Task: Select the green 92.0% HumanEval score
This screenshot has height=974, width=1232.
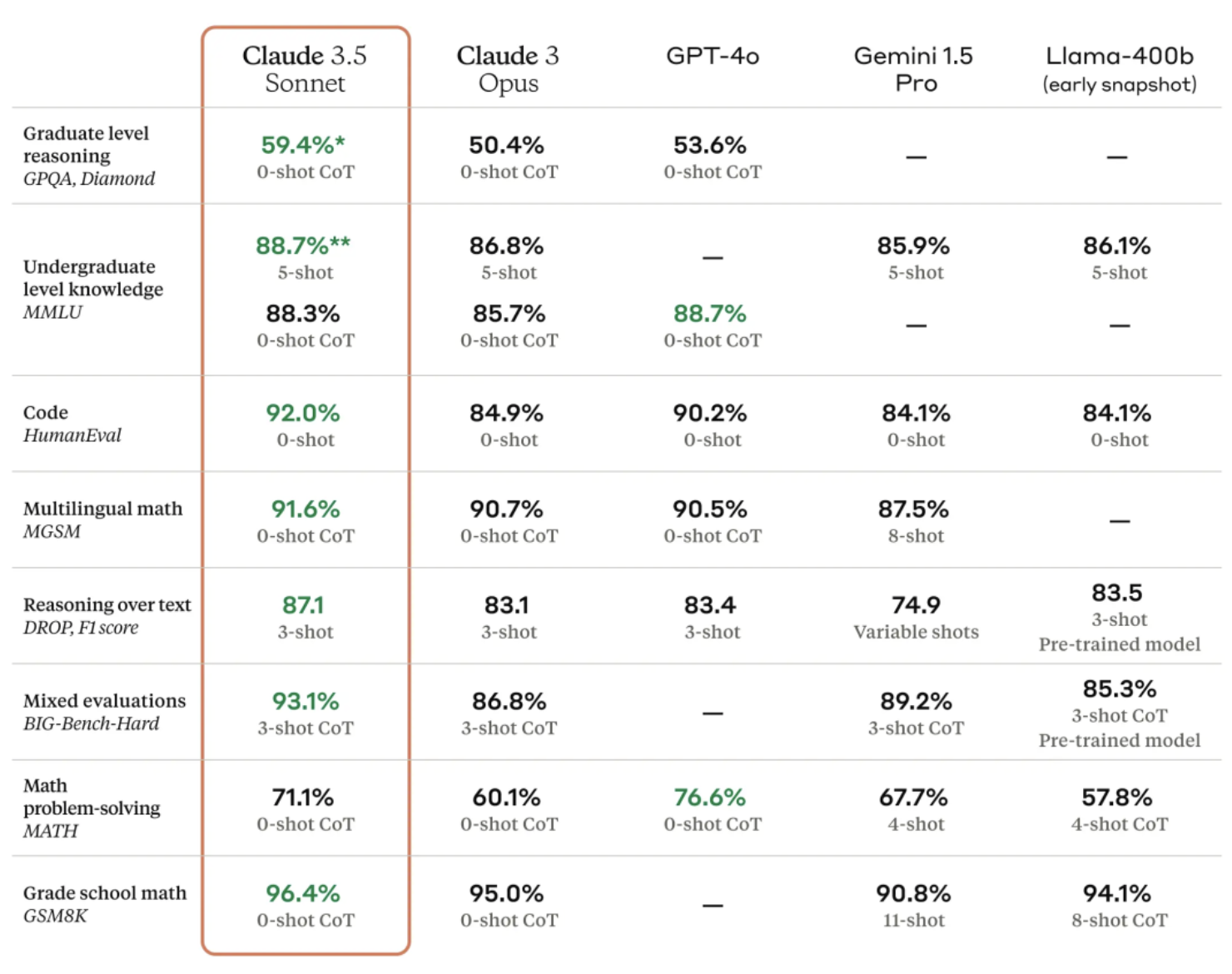Action: [x=303, y=413]
